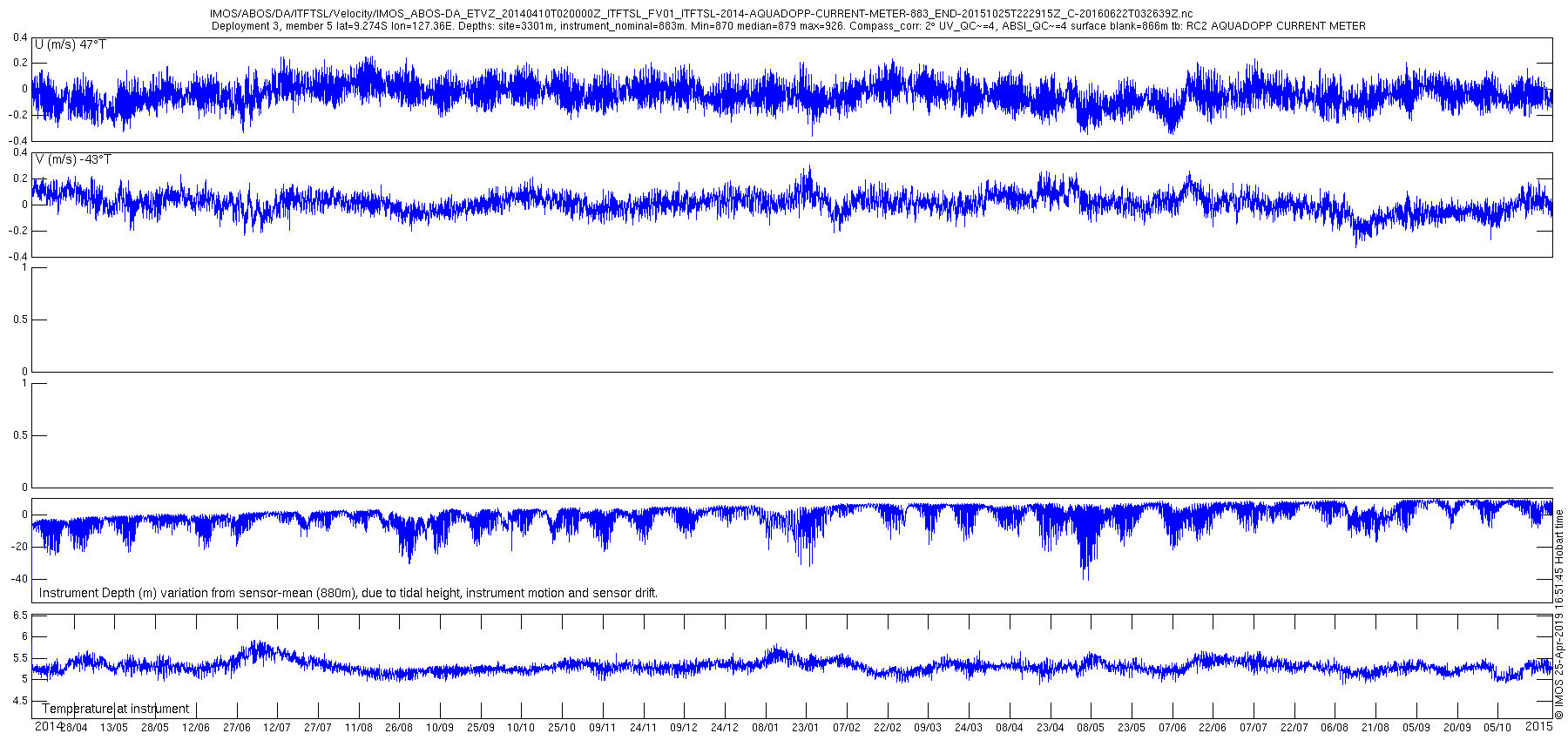Select date tick '22/02'

(x=888, y=728)
